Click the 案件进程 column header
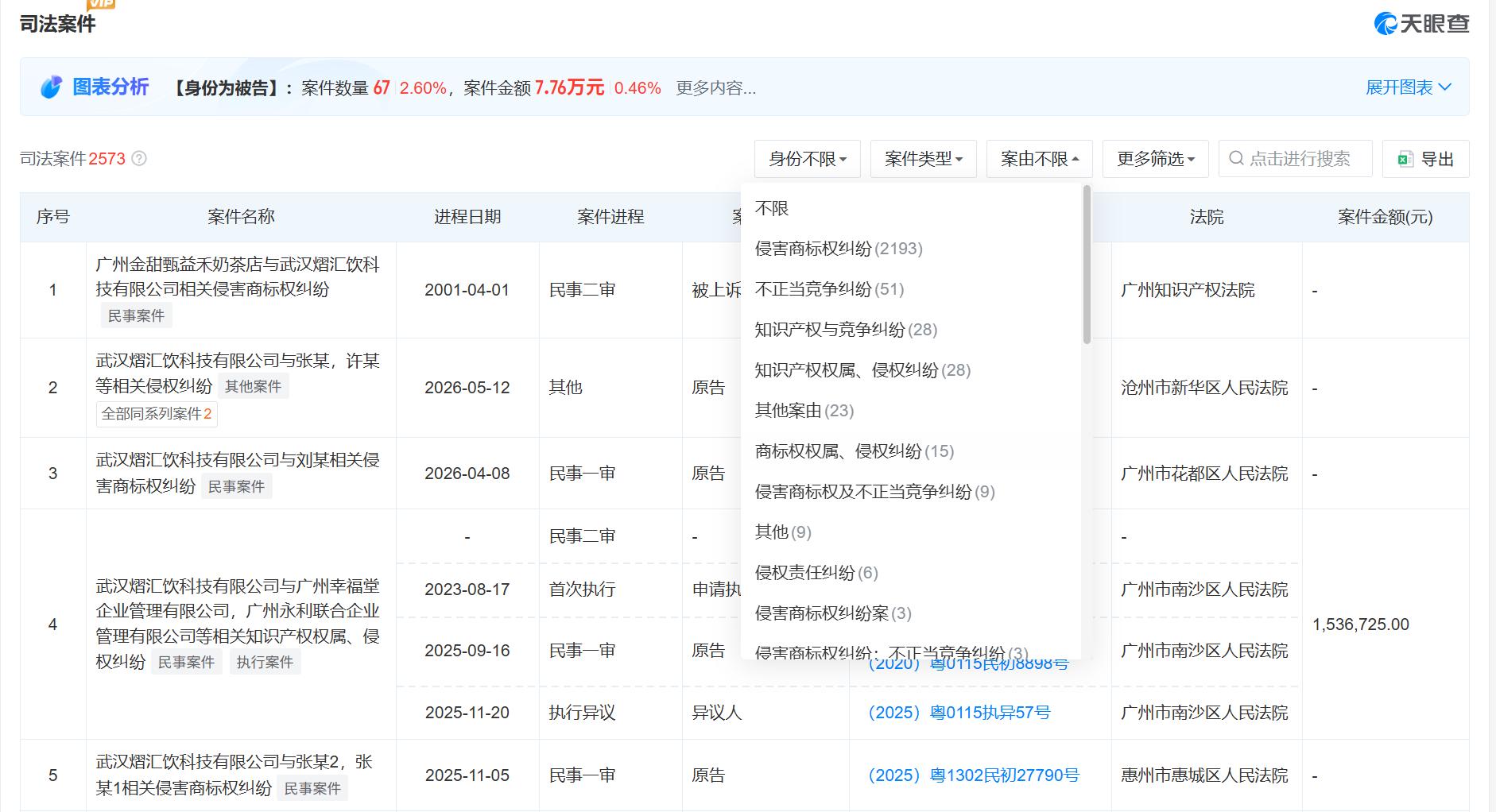 click(610, 217)
